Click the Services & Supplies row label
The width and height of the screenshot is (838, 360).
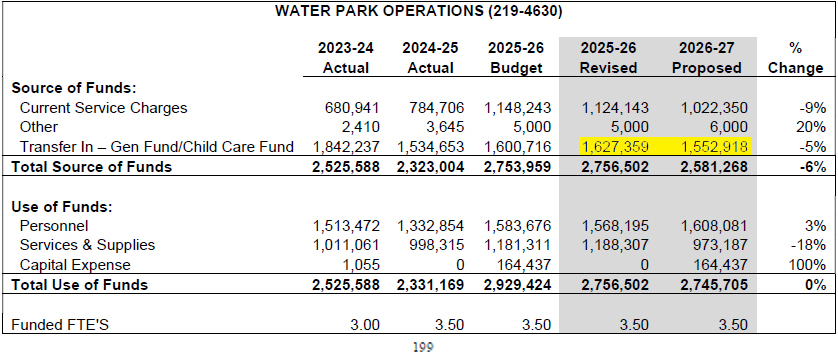coord(88,245)
